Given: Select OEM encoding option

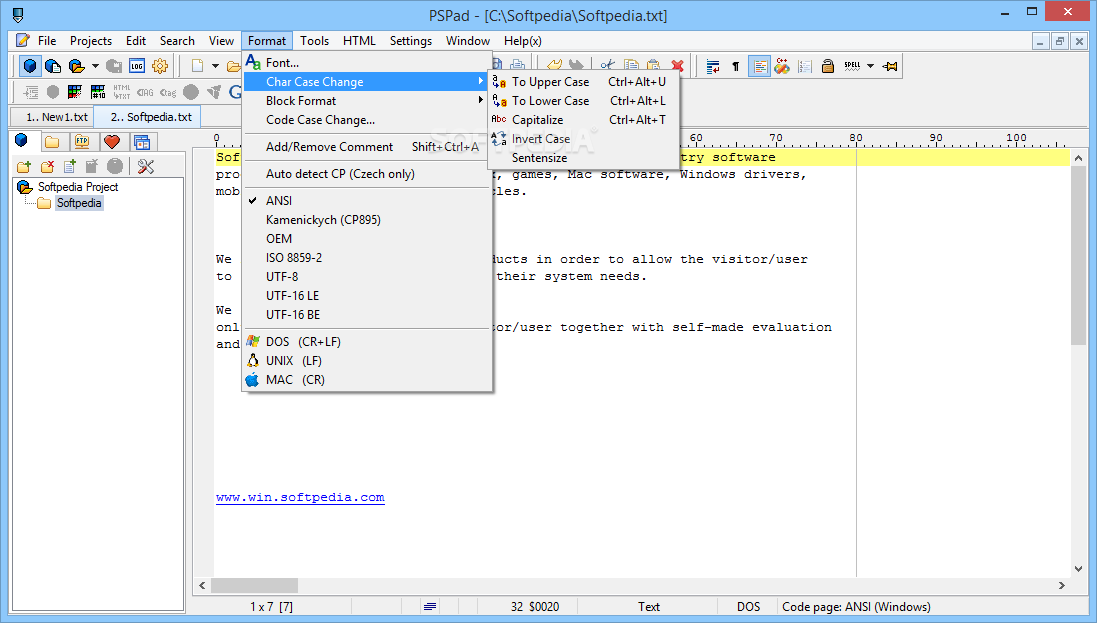Looking at the screenshot, I should click(367, 239).
